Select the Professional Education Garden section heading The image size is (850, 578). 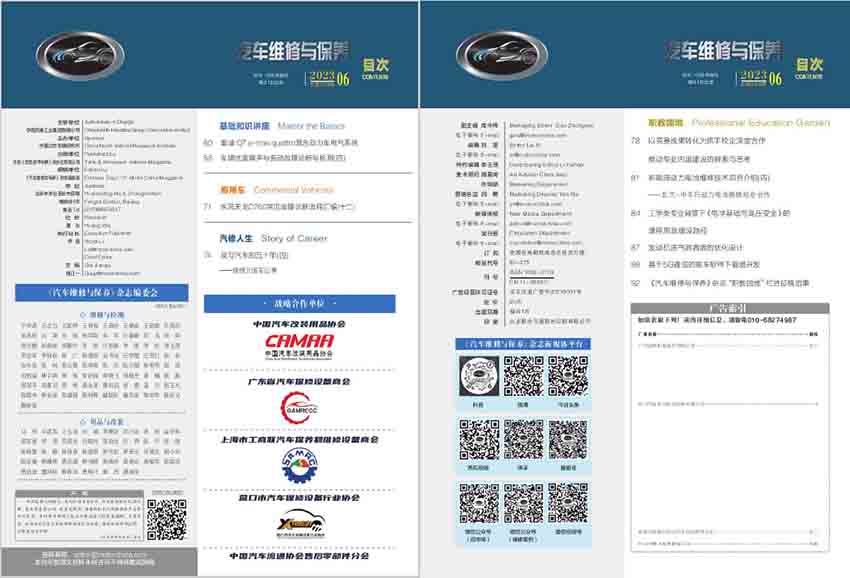730,122
